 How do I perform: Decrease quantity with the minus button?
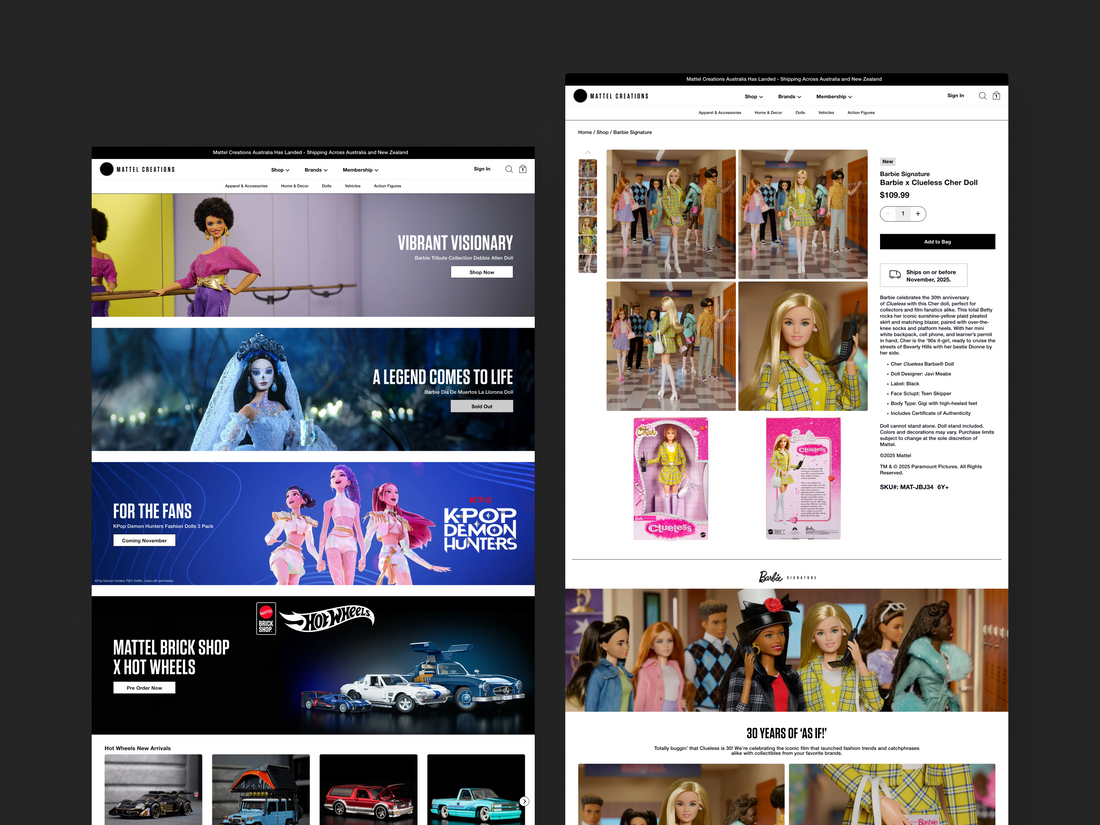[x=888, y=214]
